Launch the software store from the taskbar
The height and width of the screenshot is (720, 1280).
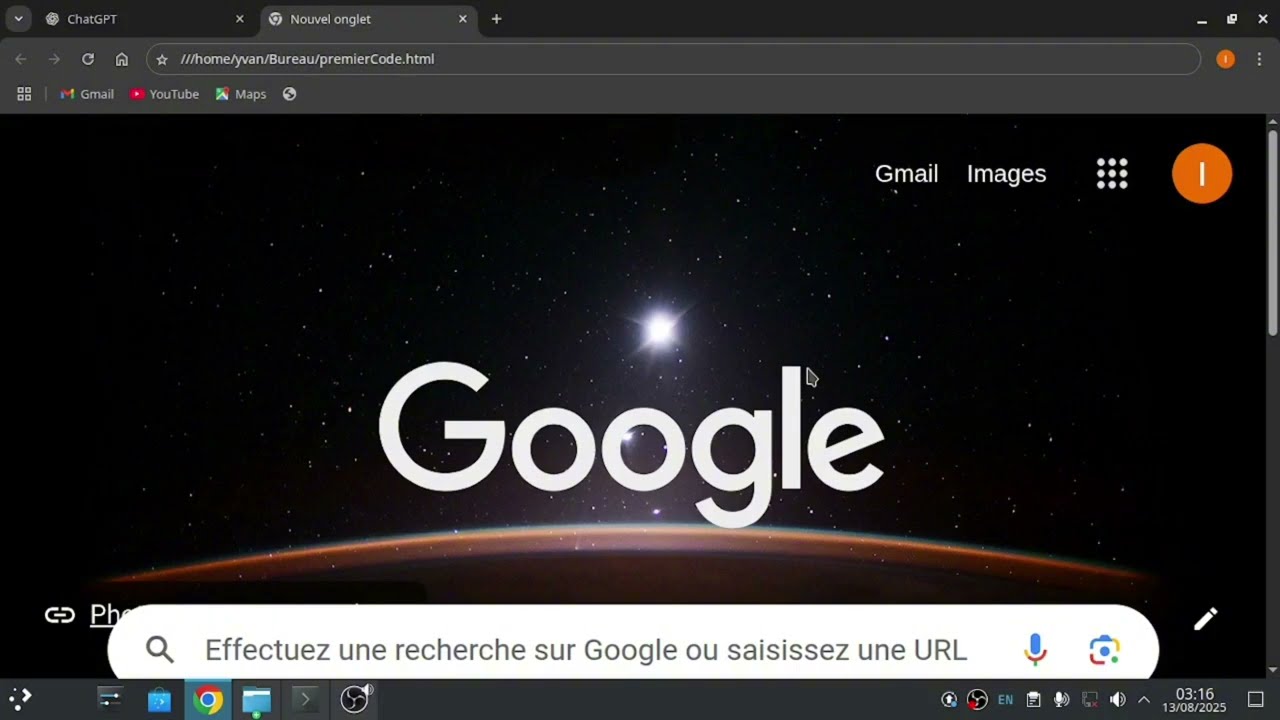(159, 700)
